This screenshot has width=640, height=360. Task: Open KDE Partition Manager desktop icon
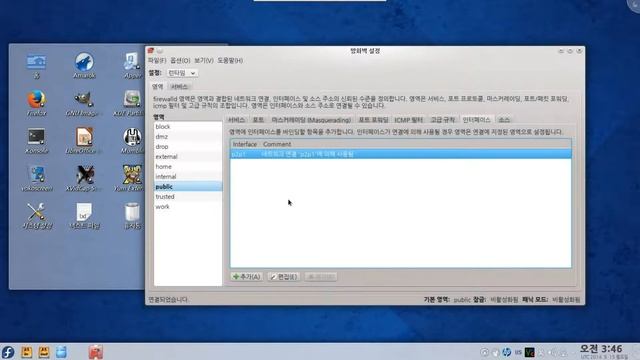(130, 103)
